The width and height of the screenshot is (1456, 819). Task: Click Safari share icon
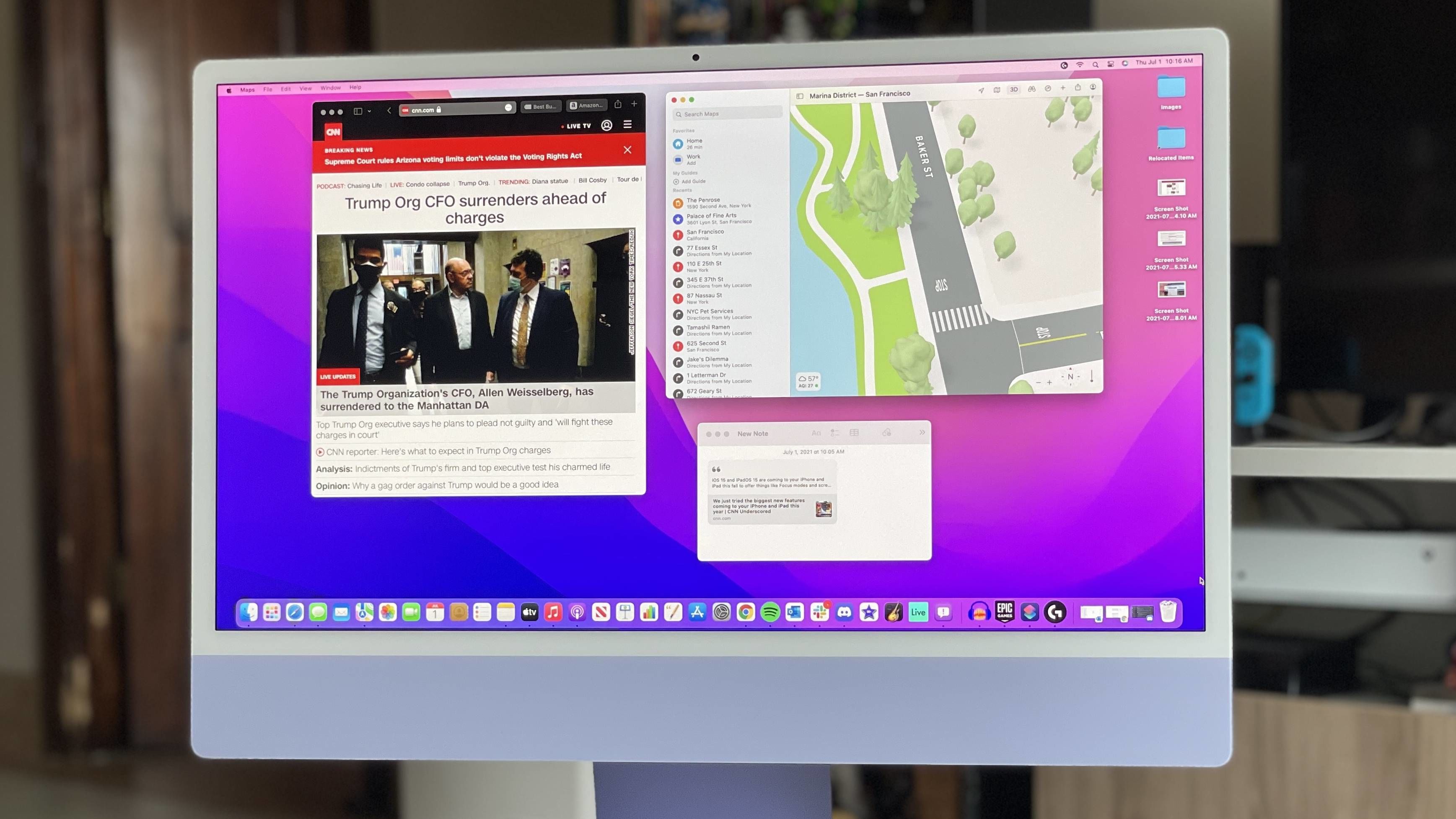click(618, 104)
